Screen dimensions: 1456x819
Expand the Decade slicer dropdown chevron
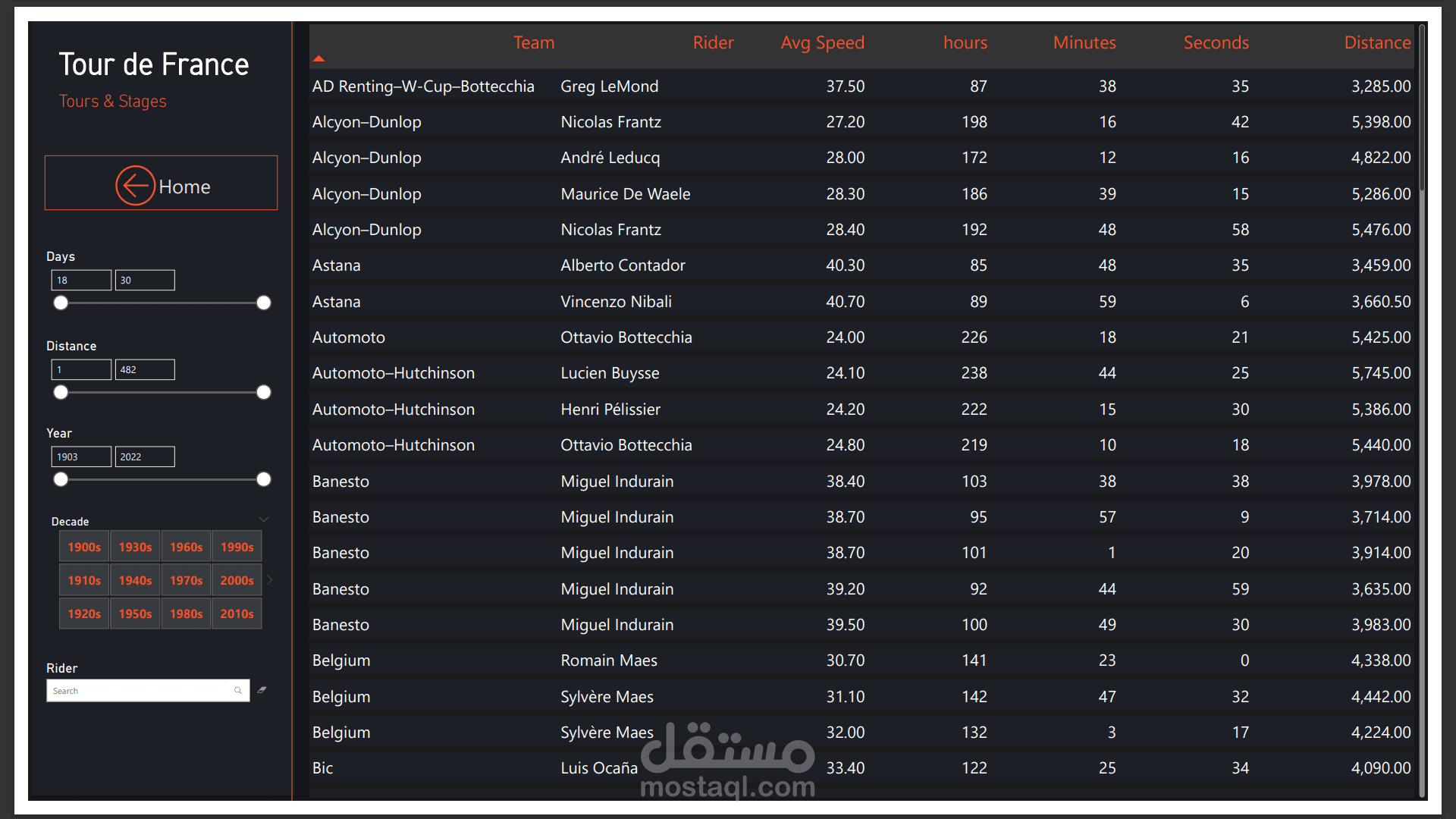264,520
